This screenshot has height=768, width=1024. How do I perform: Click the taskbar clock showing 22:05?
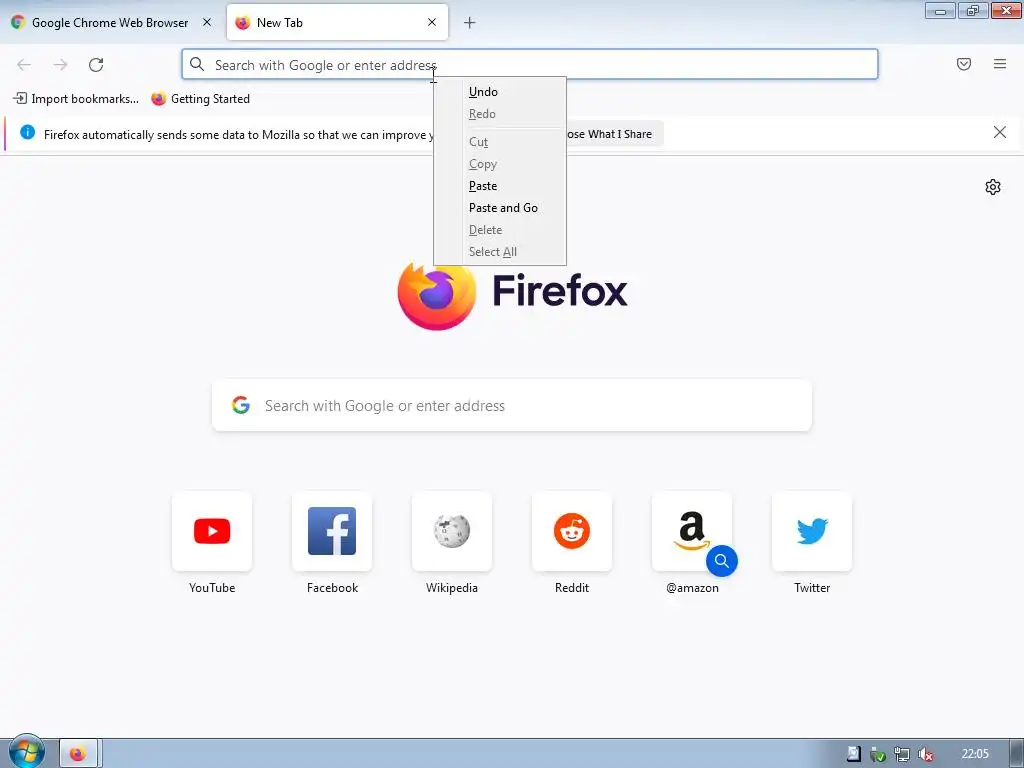point(975,754)
